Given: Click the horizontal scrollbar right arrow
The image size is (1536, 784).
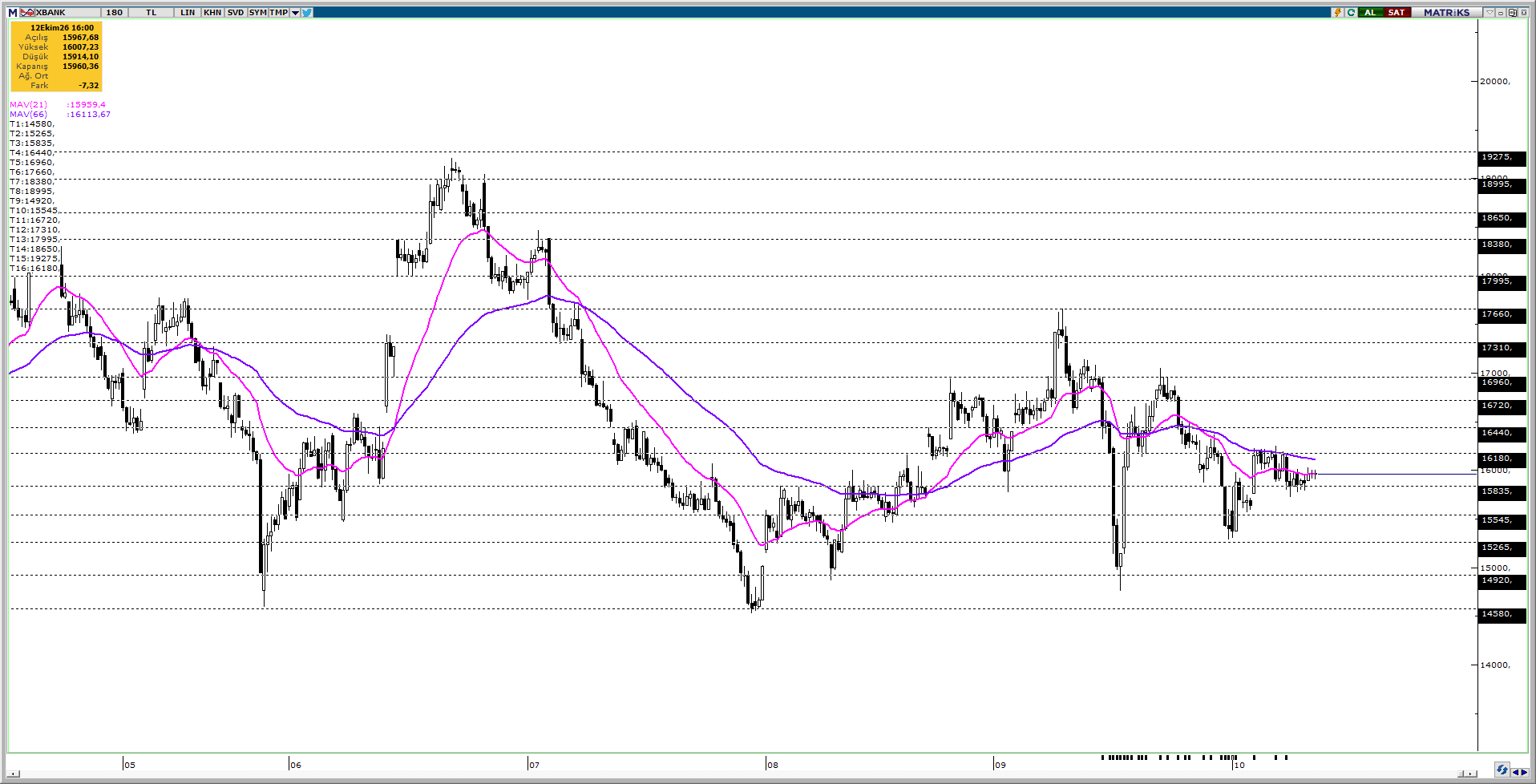Looking at the screenshot, I should pos(1470,774).
